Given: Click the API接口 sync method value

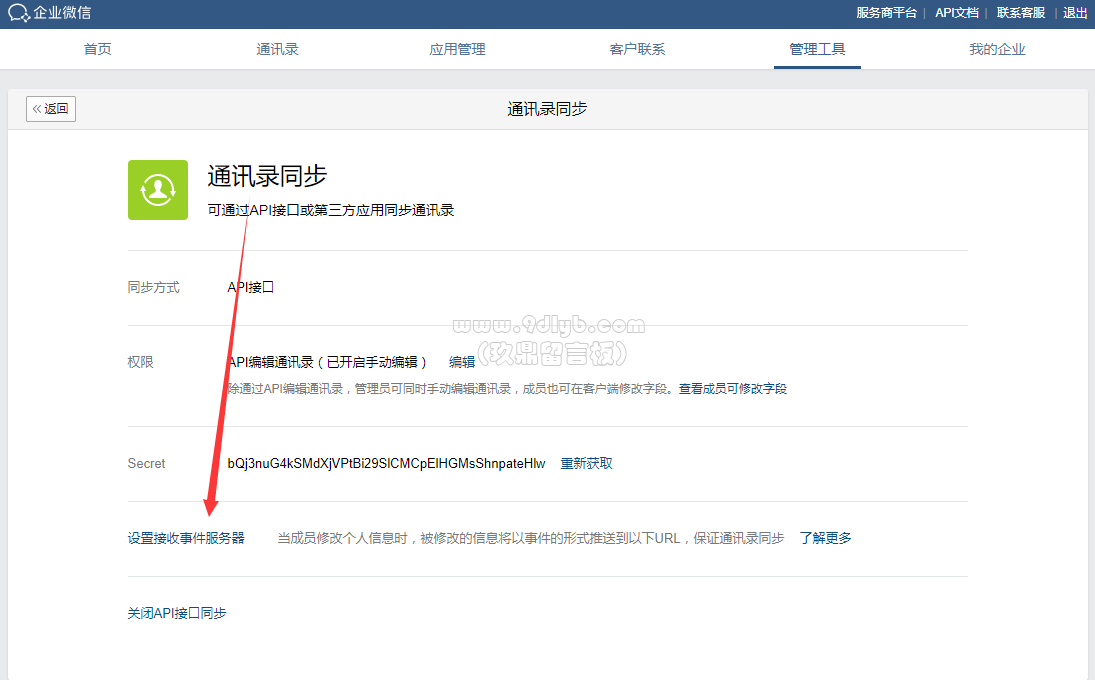Looking at the screenshot, I should pyautogui.click(x=251, y=287).
